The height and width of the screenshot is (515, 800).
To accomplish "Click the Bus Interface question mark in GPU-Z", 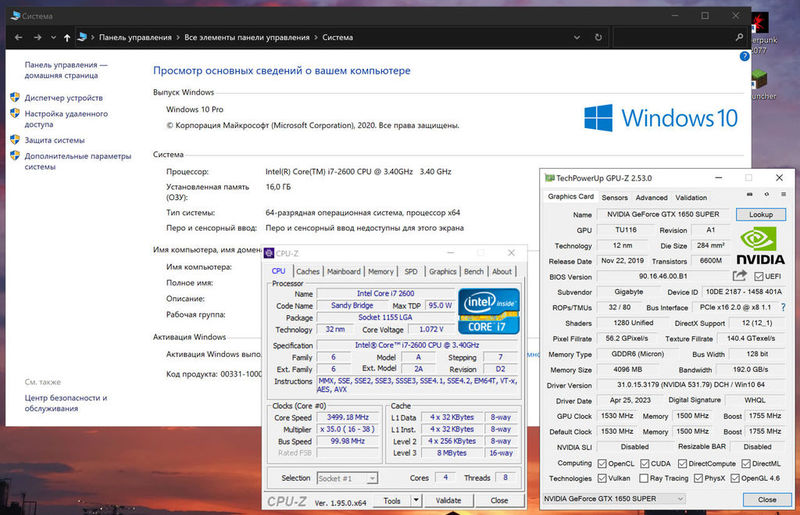I will click(x=783, y=308).
